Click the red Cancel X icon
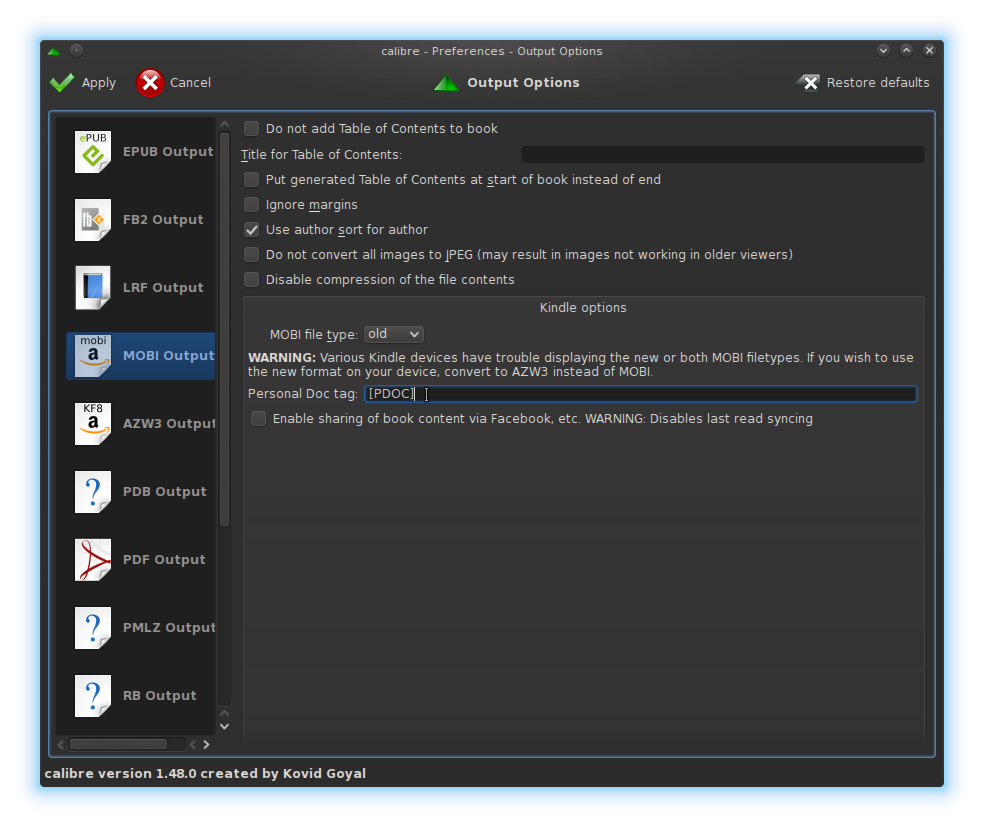984x827 pixels. pos(150,83)
